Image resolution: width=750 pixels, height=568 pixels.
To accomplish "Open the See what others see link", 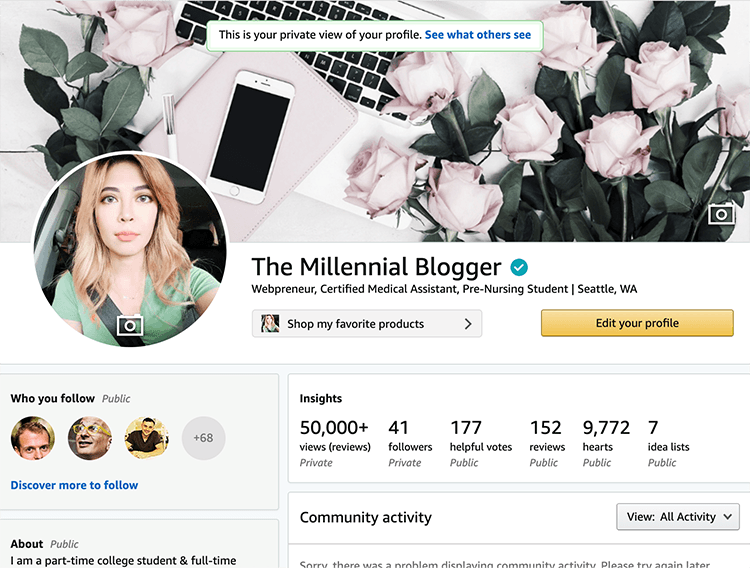I will point(478,35).
